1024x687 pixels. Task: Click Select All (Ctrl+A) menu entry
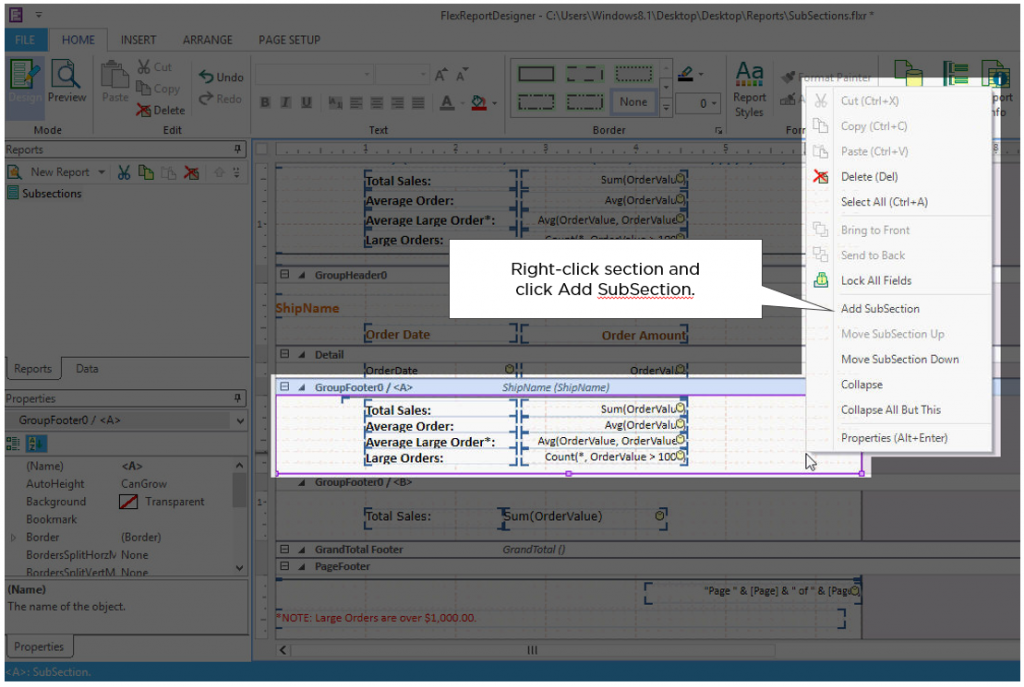[884, 202]
